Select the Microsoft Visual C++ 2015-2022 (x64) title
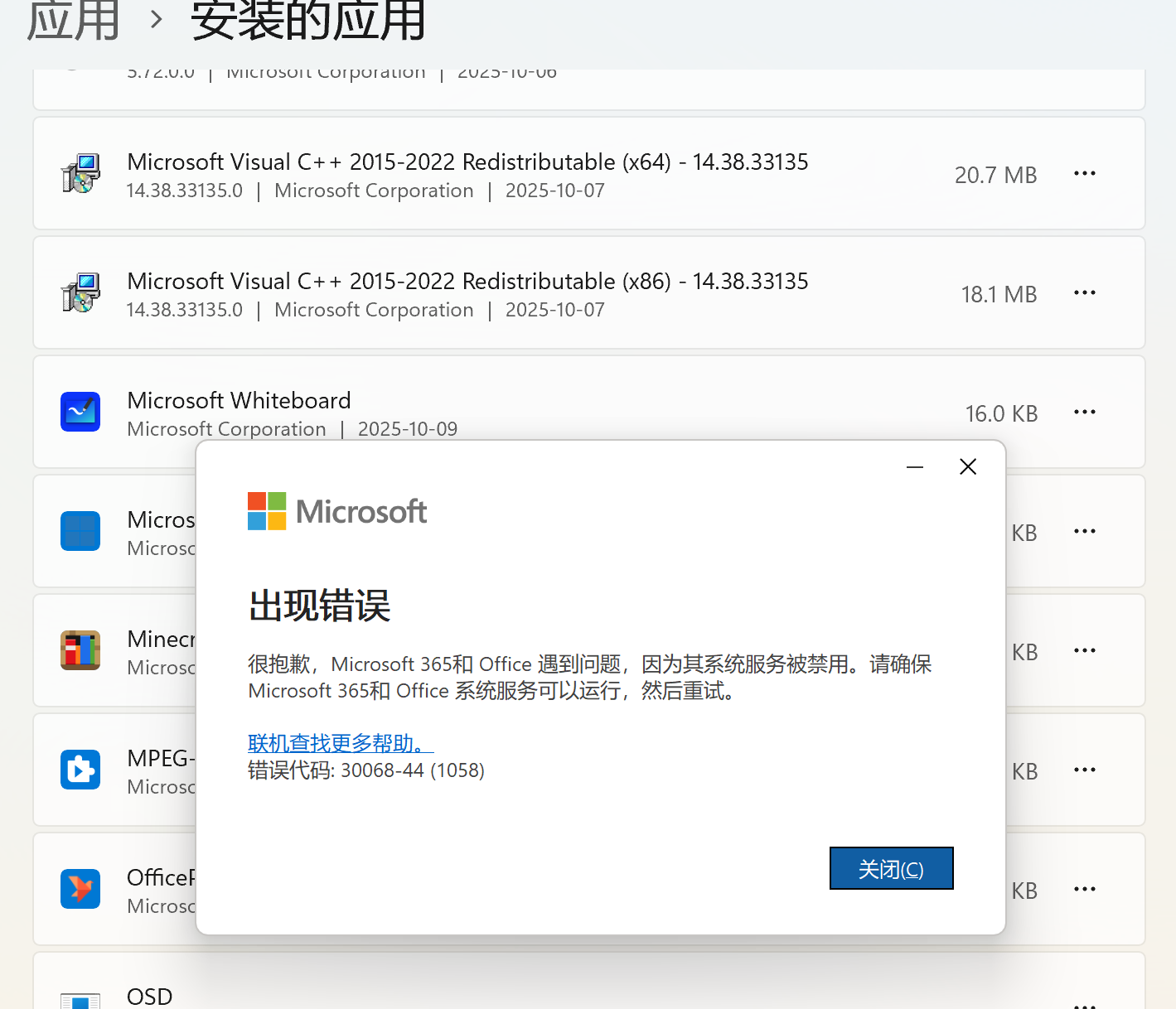The width and height of the screenshot is (1176, 1009). click(x=467, y=162)
